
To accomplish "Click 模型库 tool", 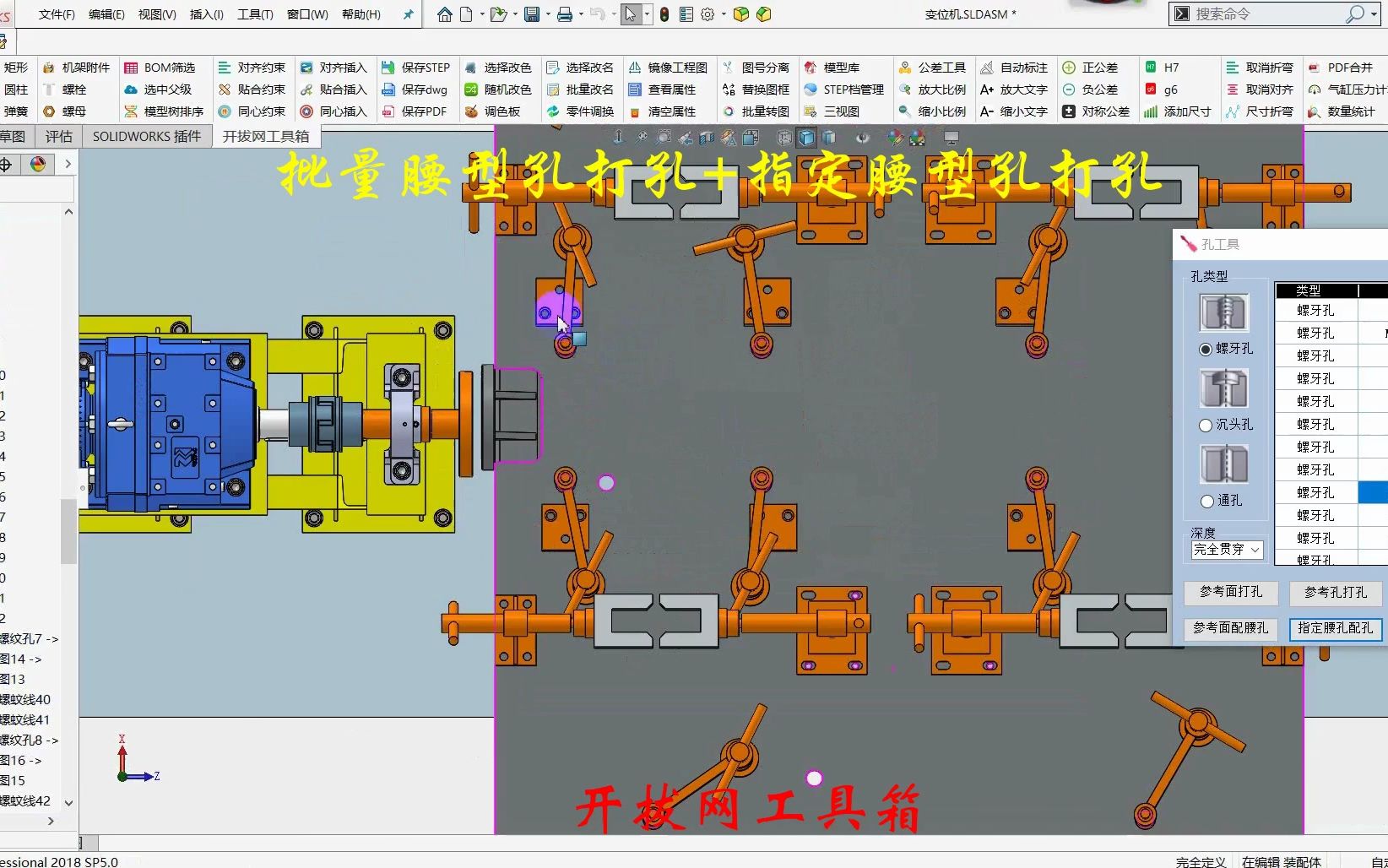I will pos(832,68).
